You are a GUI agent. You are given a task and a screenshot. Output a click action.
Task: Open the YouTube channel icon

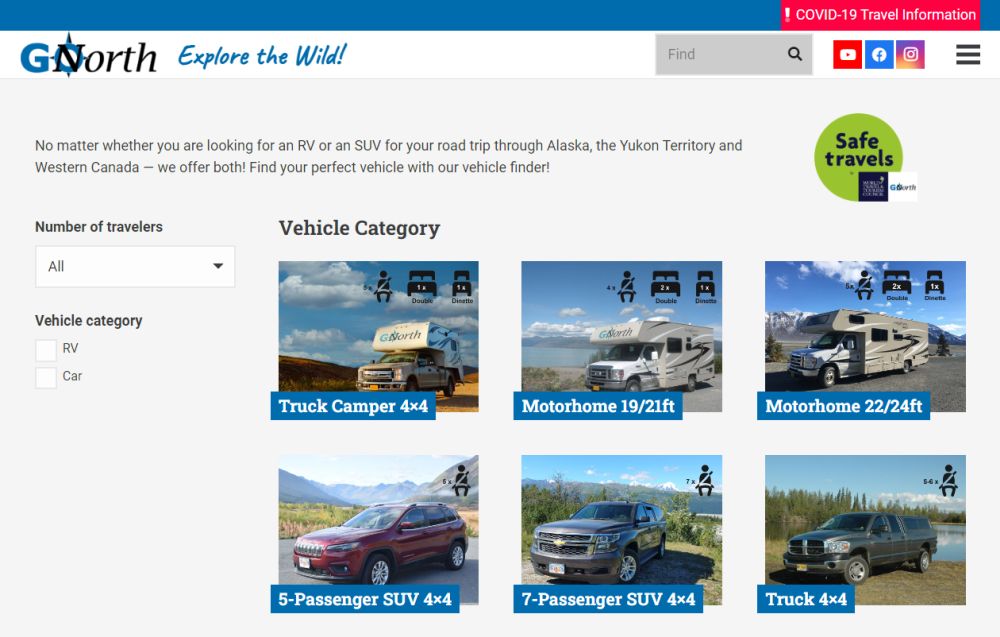[847, 55]
